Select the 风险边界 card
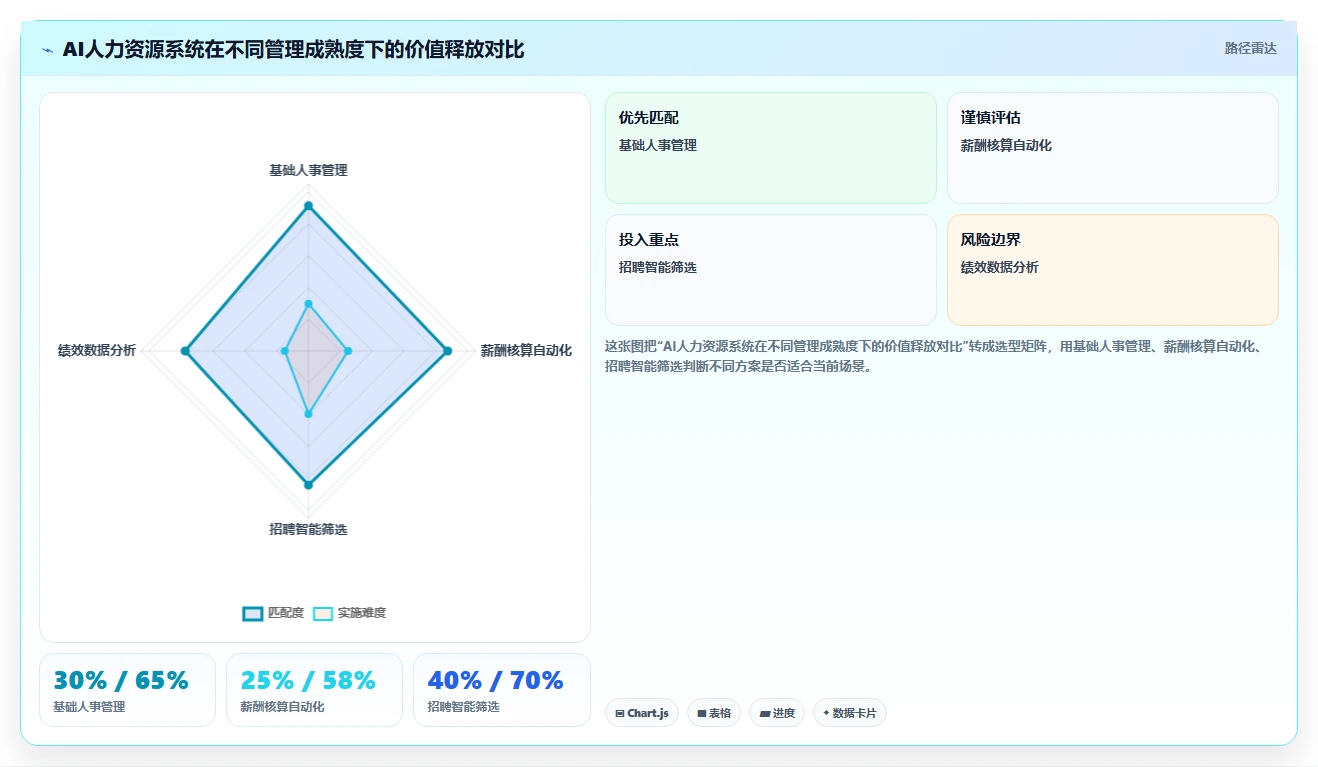The width and height of the screenshot is (1318, 767). pos(1113,270)
